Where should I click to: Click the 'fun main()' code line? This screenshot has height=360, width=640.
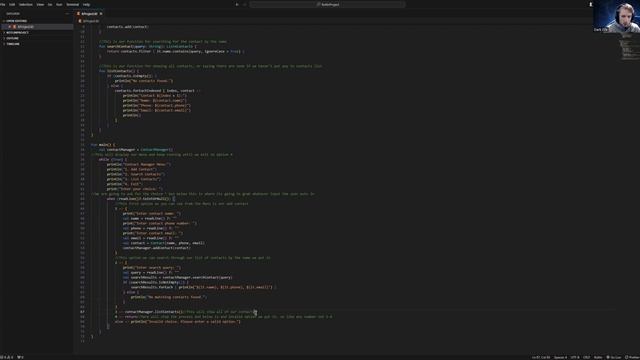(102, 145)
